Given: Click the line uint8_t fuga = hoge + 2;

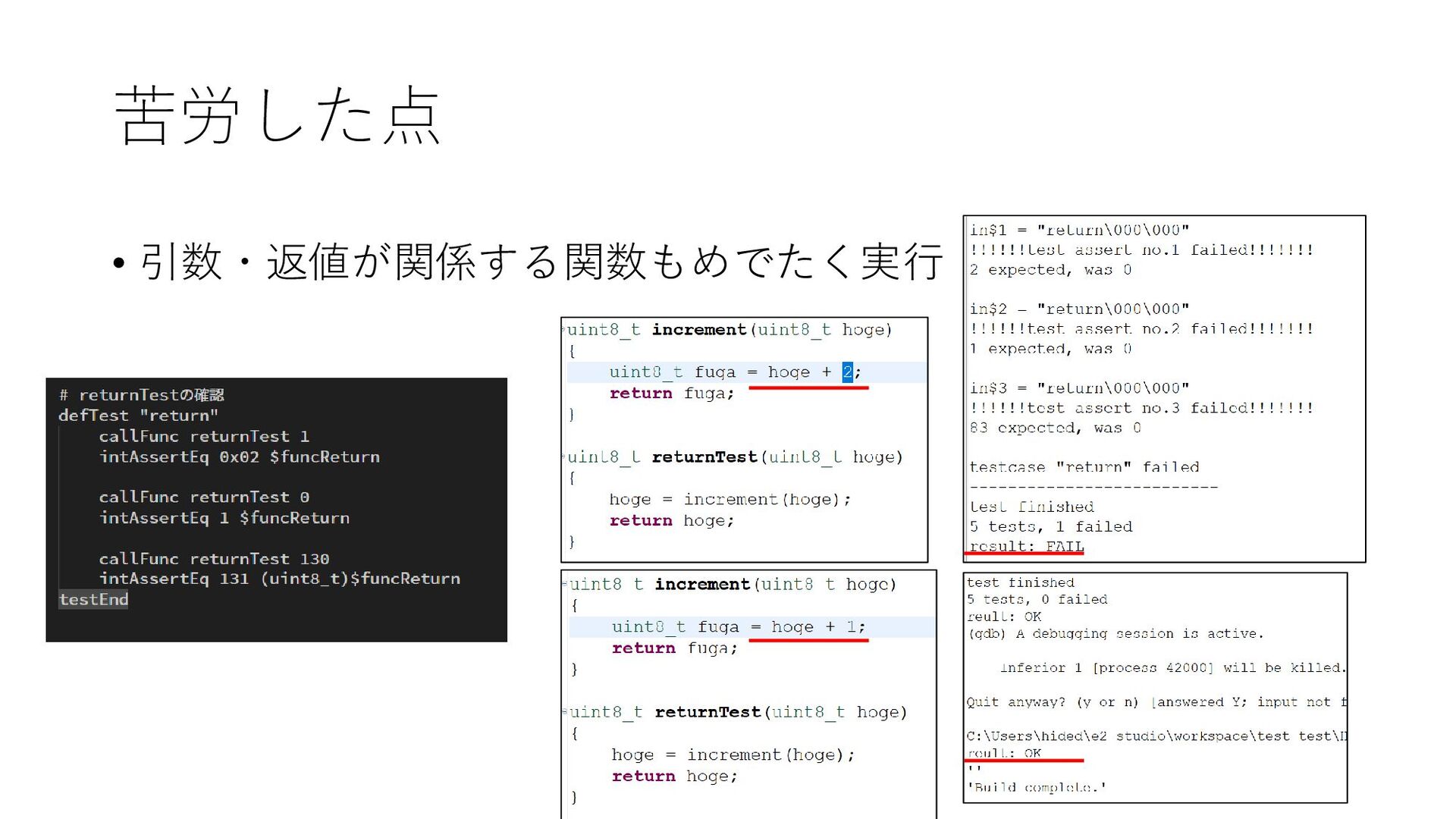Looking at the screenshot, I should [x=736, y=372].
